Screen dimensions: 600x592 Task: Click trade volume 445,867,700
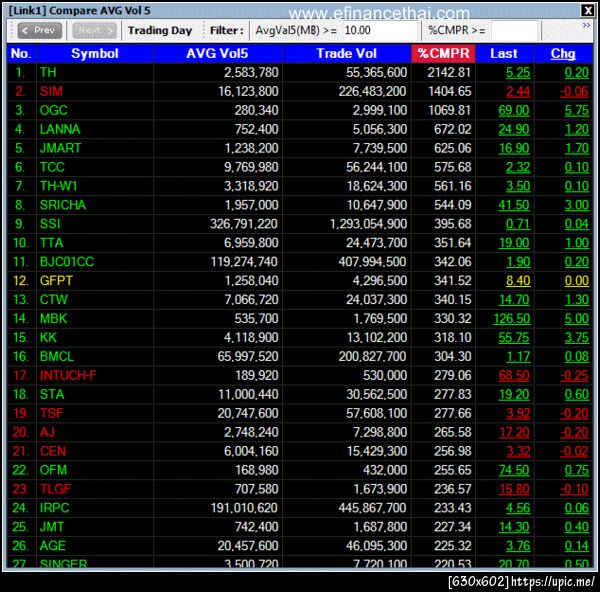373,508
